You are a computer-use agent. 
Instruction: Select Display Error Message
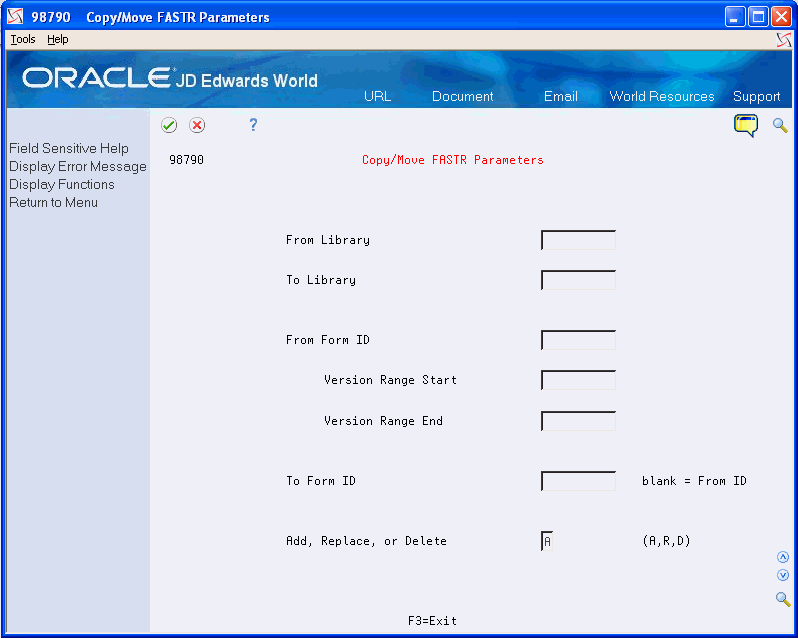[x=77, y=166]
